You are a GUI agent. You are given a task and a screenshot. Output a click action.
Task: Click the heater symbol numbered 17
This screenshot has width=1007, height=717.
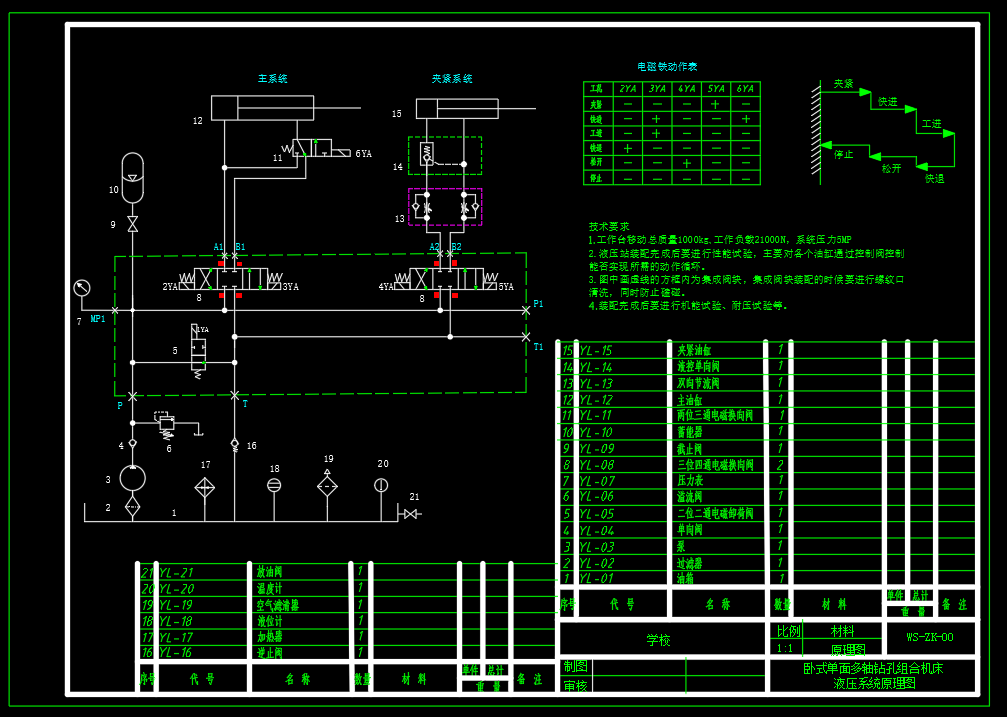pos(205,489)
